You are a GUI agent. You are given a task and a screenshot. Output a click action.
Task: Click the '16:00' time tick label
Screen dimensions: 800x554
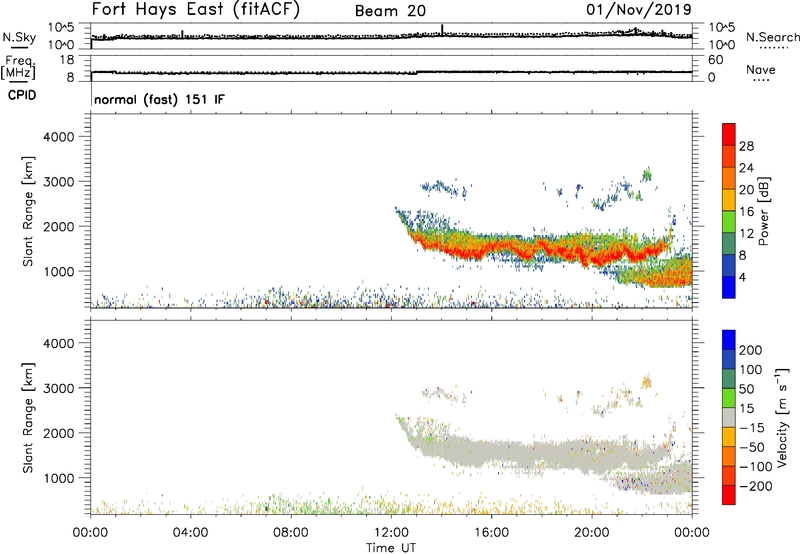(x=491, y=533)
